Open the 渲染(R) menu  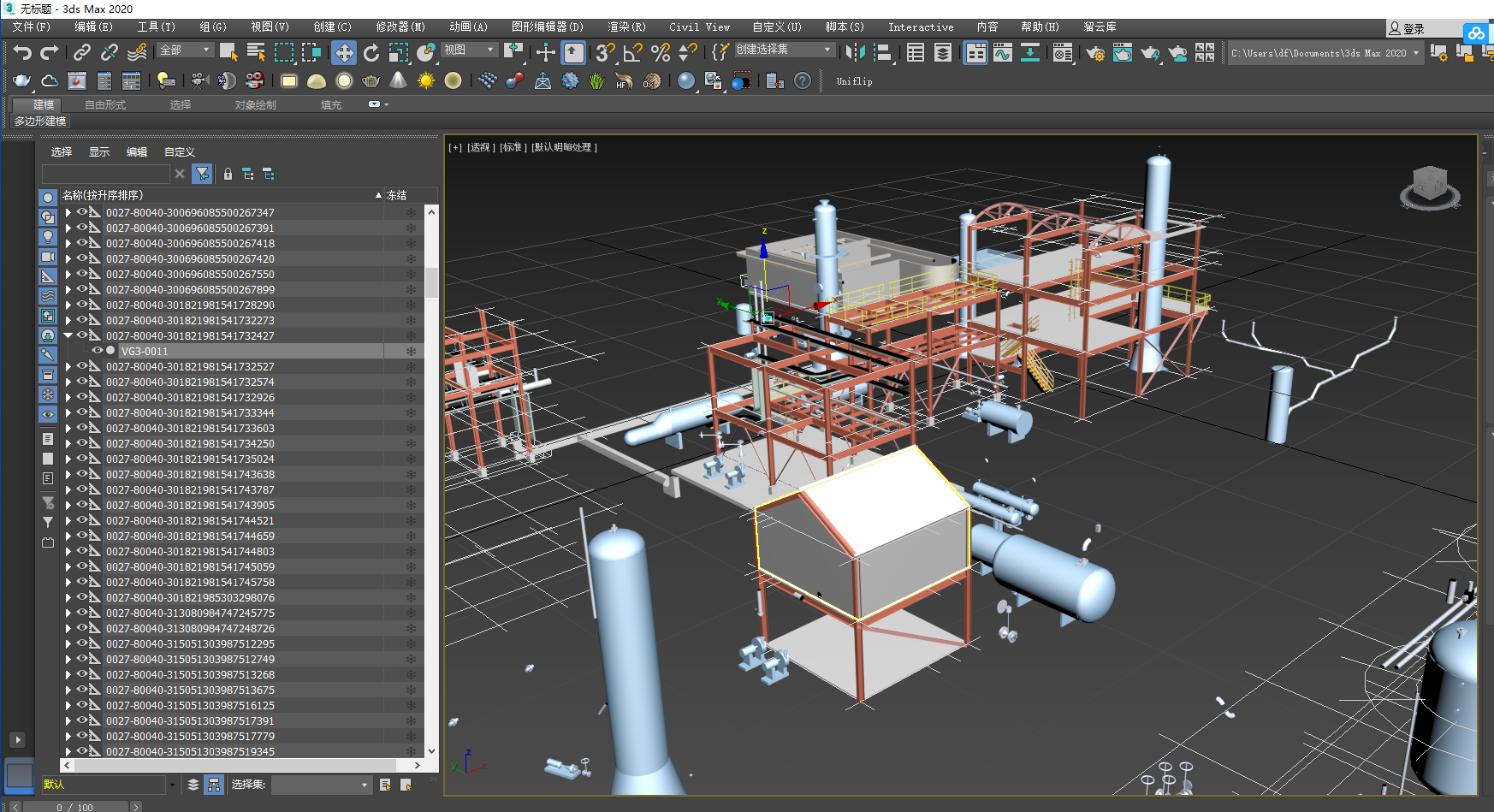point(625,27)
